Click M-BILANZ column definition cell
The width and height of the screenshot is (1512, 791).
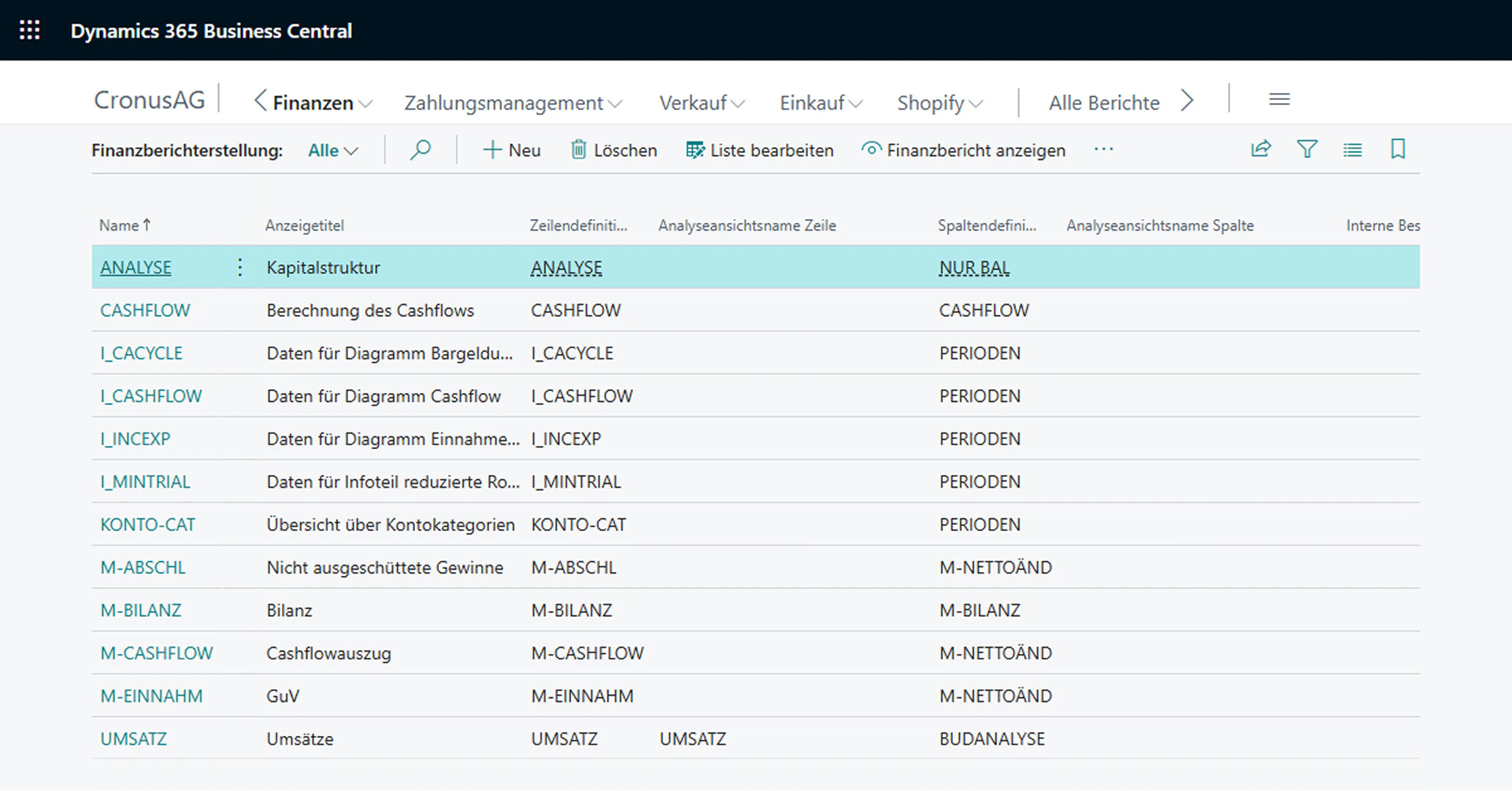click(980, 611)
